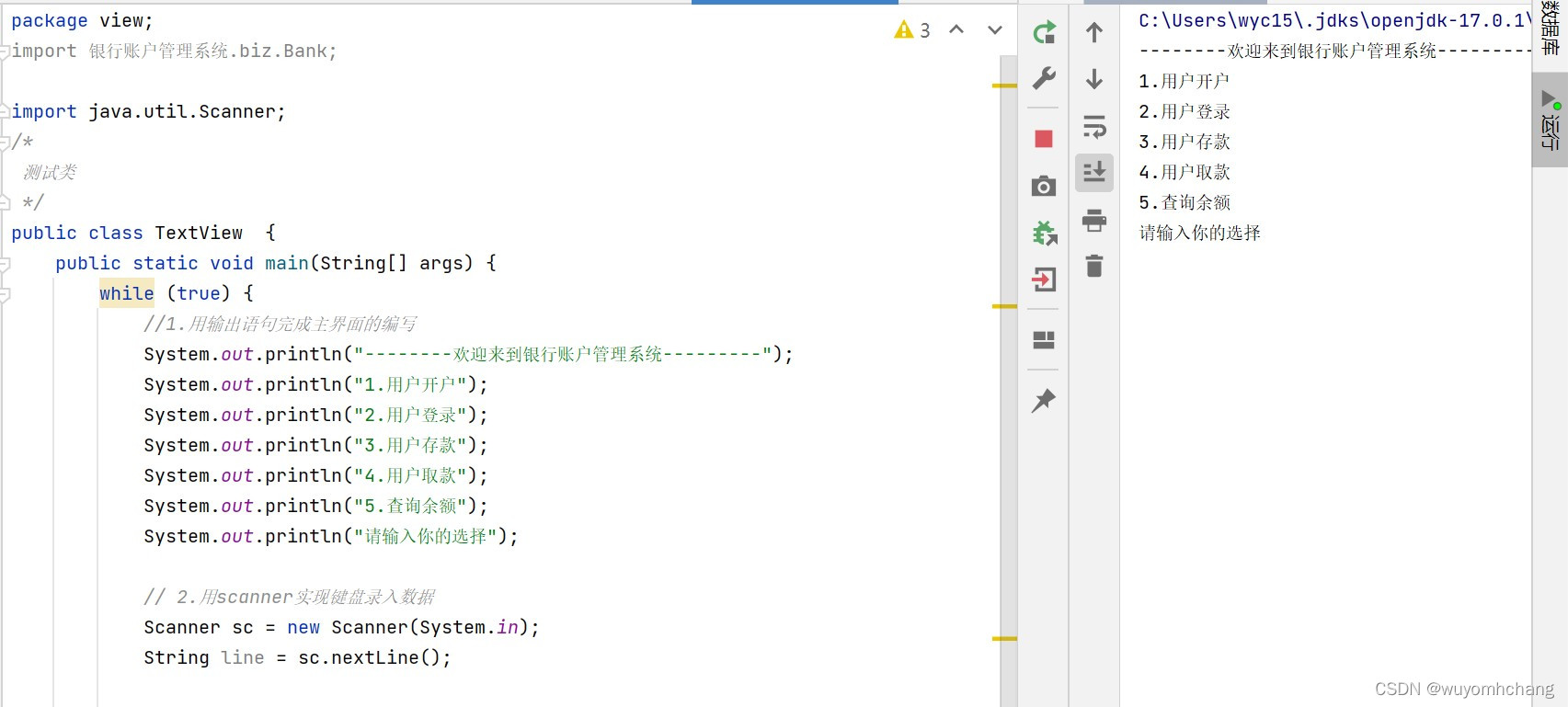Image resolution: width=1568 pixels, height=707 pixels.
Task: Restore layout using the layout panels icon
Action: 1044,340
